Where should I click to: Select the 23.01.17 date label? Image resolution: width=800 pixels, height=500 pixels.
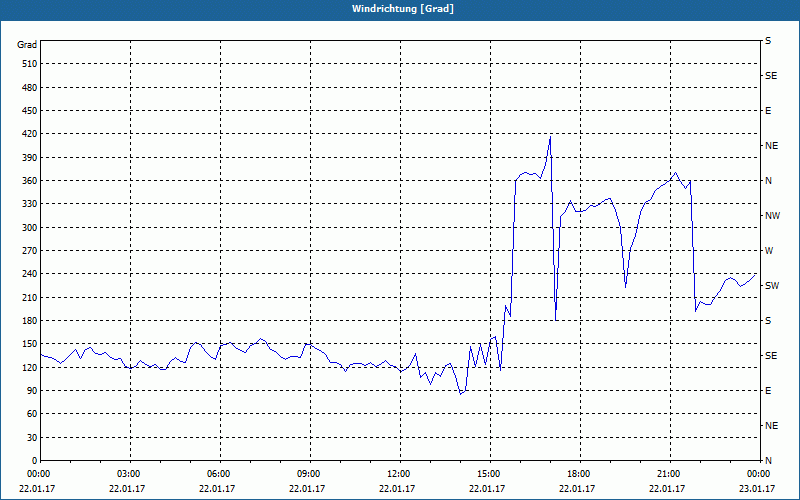[757, 488]
